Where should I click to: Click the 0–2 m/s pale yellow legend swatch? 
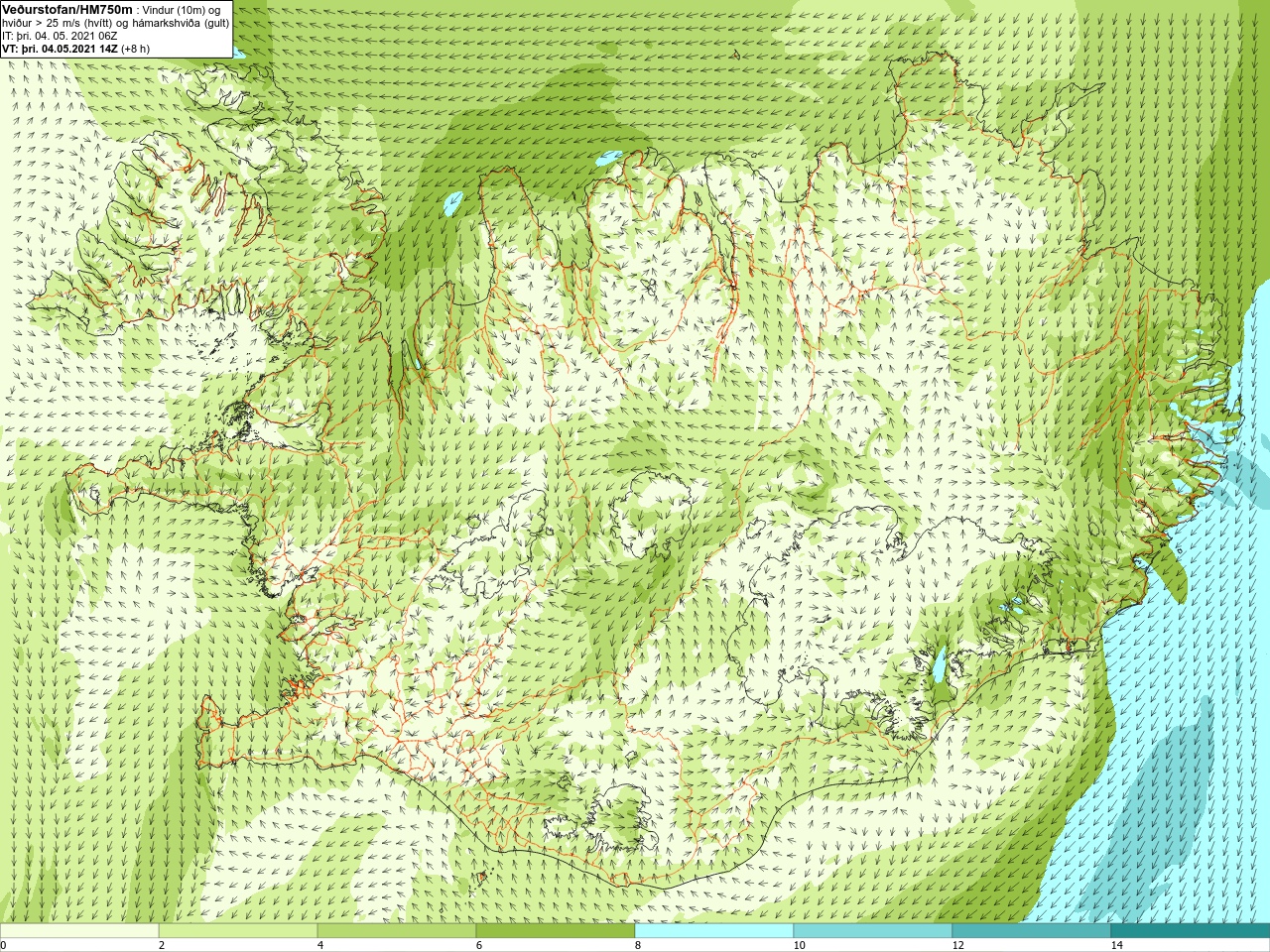click(79, 931)
